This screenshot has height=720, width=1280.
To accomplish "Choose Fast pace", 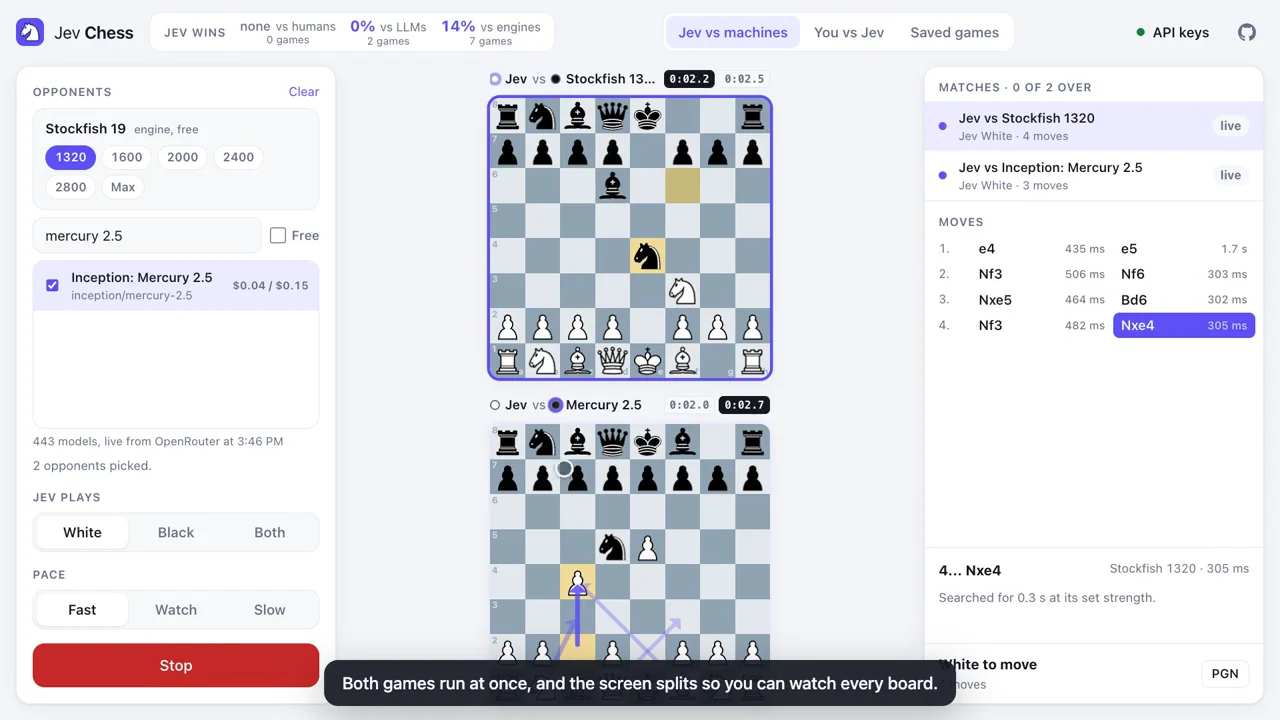I will pyautogui.click(x=82, y=609).
